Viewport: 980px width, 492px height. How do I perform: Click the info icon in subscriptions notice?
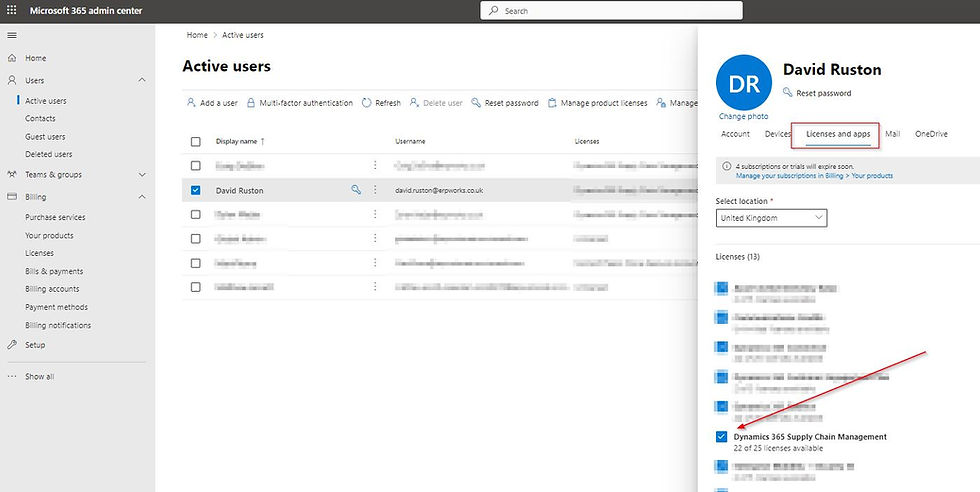click(x=726, y=167)
